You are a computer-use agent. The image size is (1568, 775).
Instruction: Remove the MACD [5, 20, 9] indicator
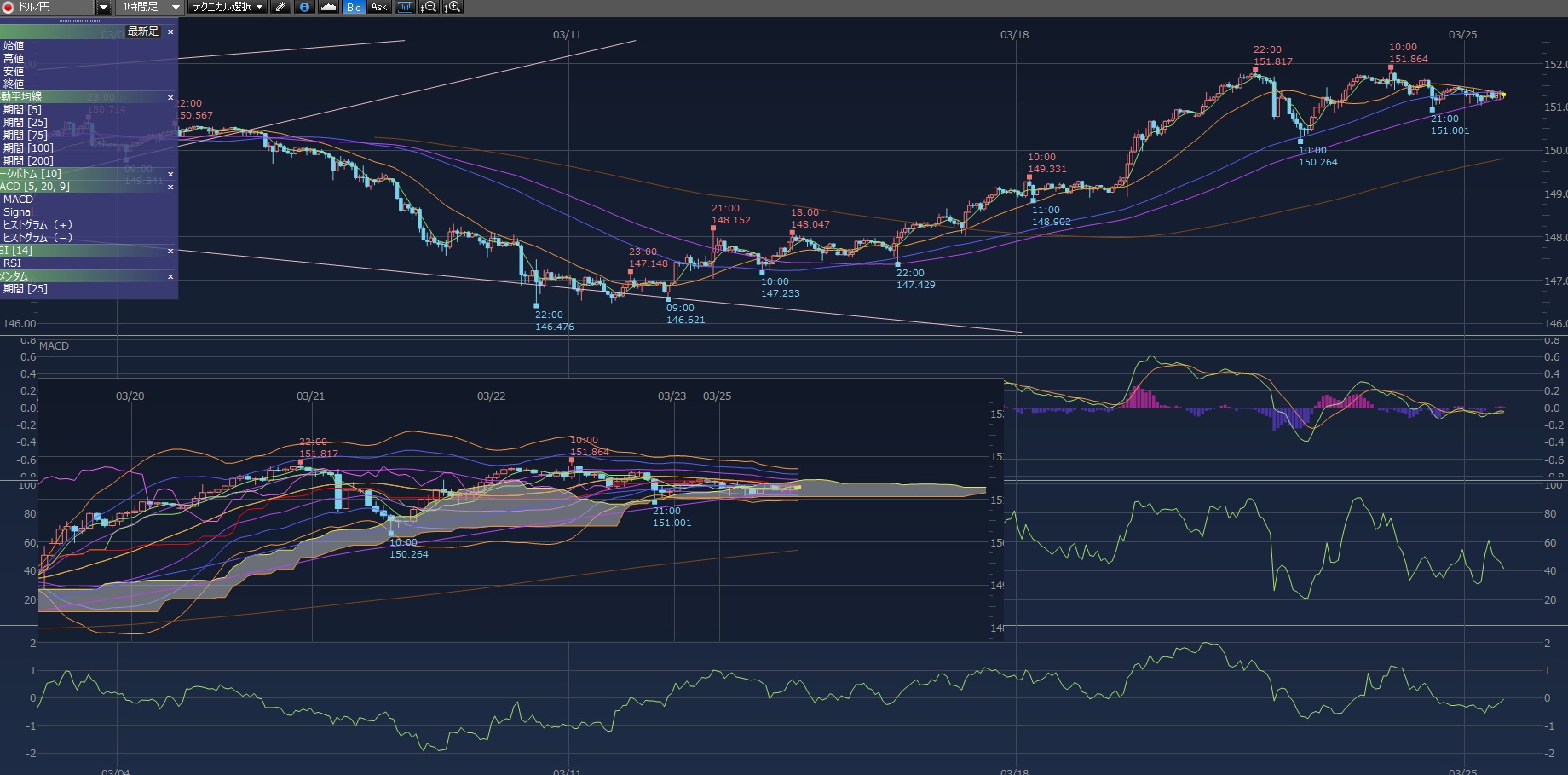pyautogui.click(x=170, y=187)
